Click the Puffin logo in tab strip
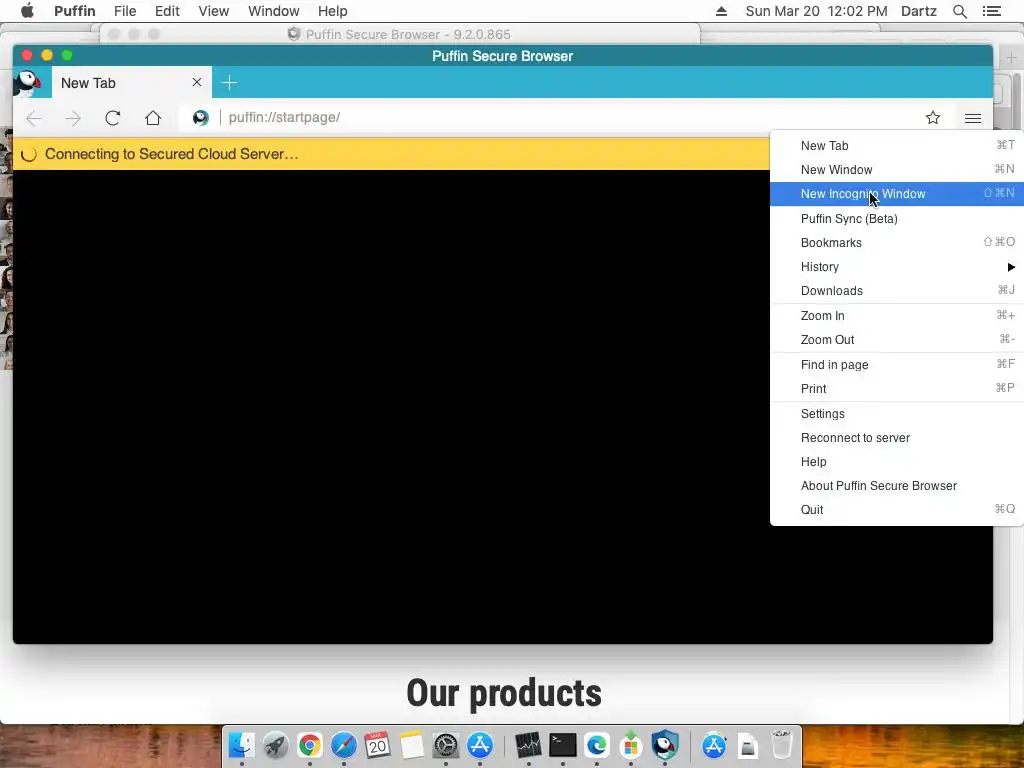This screenshot has width=1024, height=768. click(27, 84)
